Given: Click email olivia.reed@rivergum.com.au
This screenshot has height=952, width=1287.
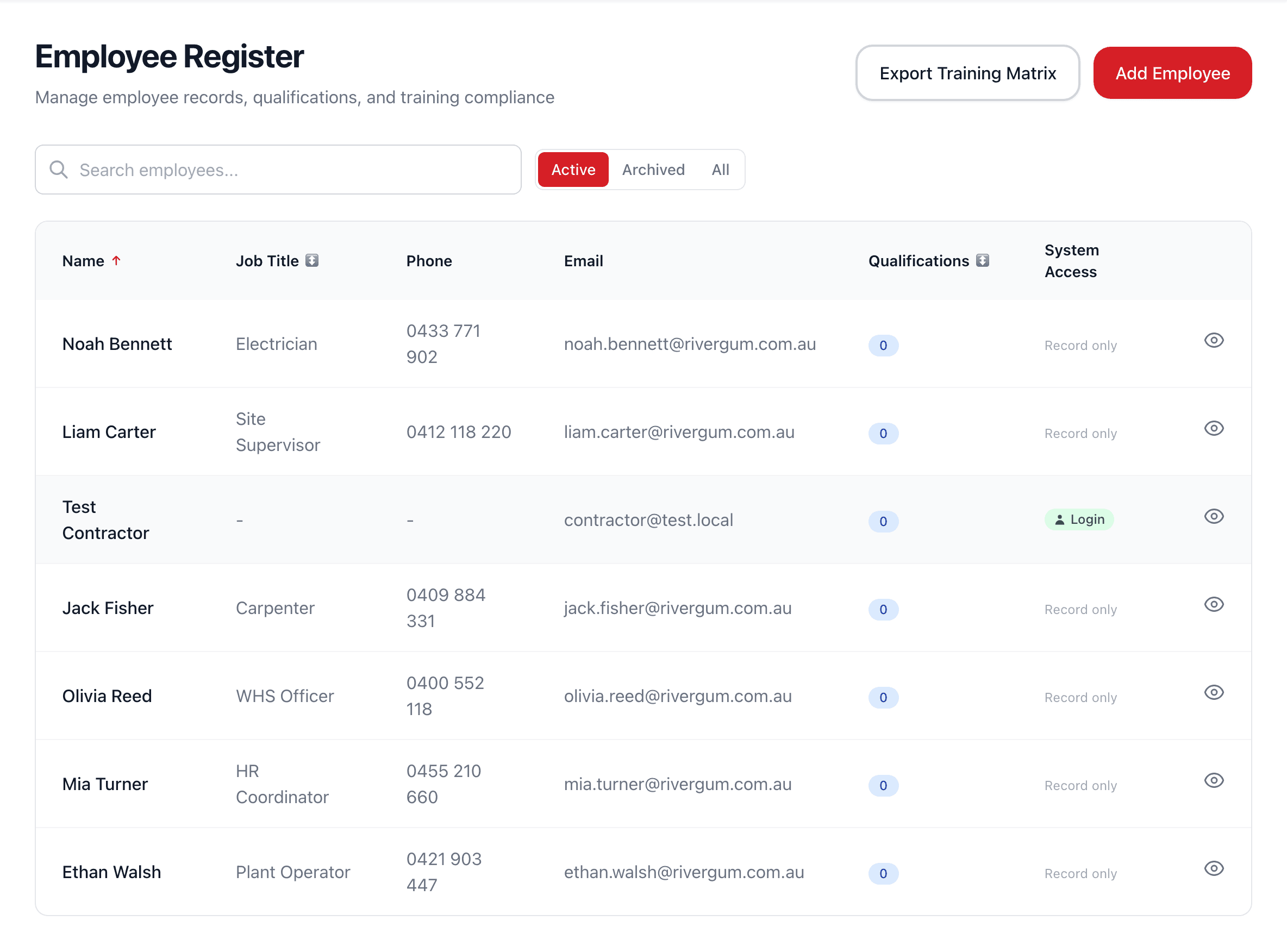Looking at the screenshot, I should tap(677, 697).
